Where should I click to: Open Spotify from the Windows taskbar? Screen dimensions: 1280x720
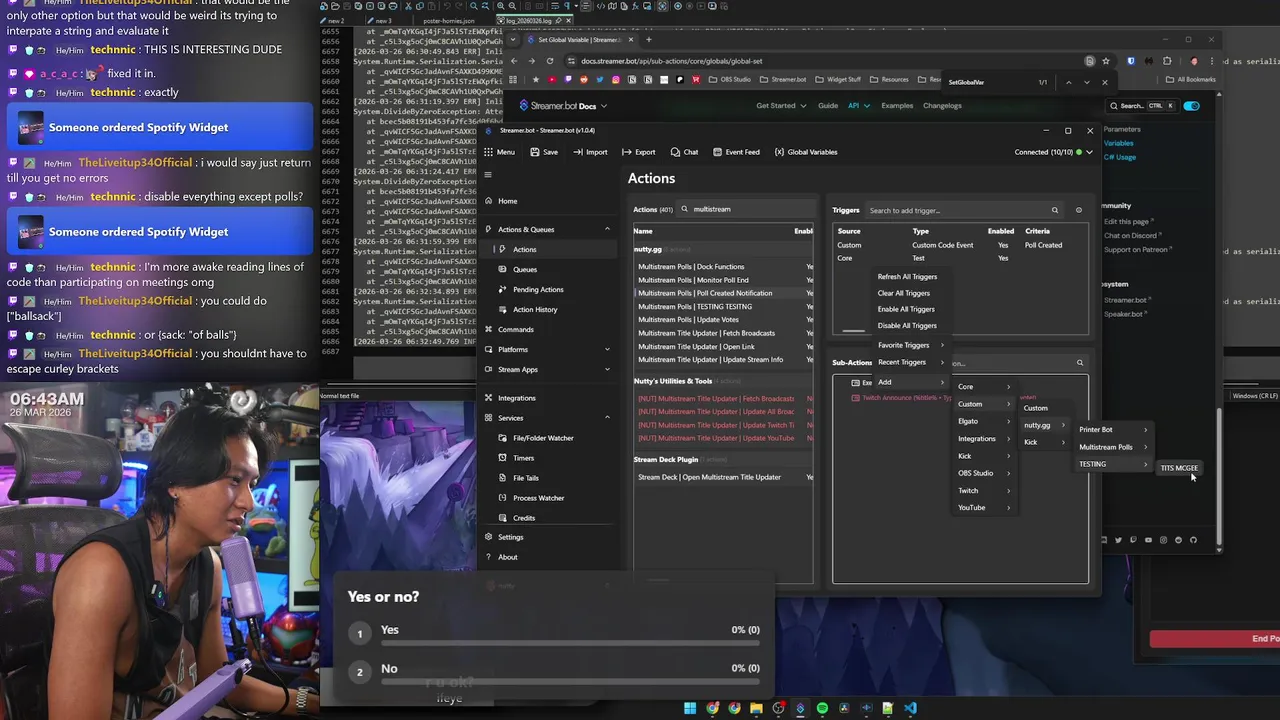tap(822, 708)
